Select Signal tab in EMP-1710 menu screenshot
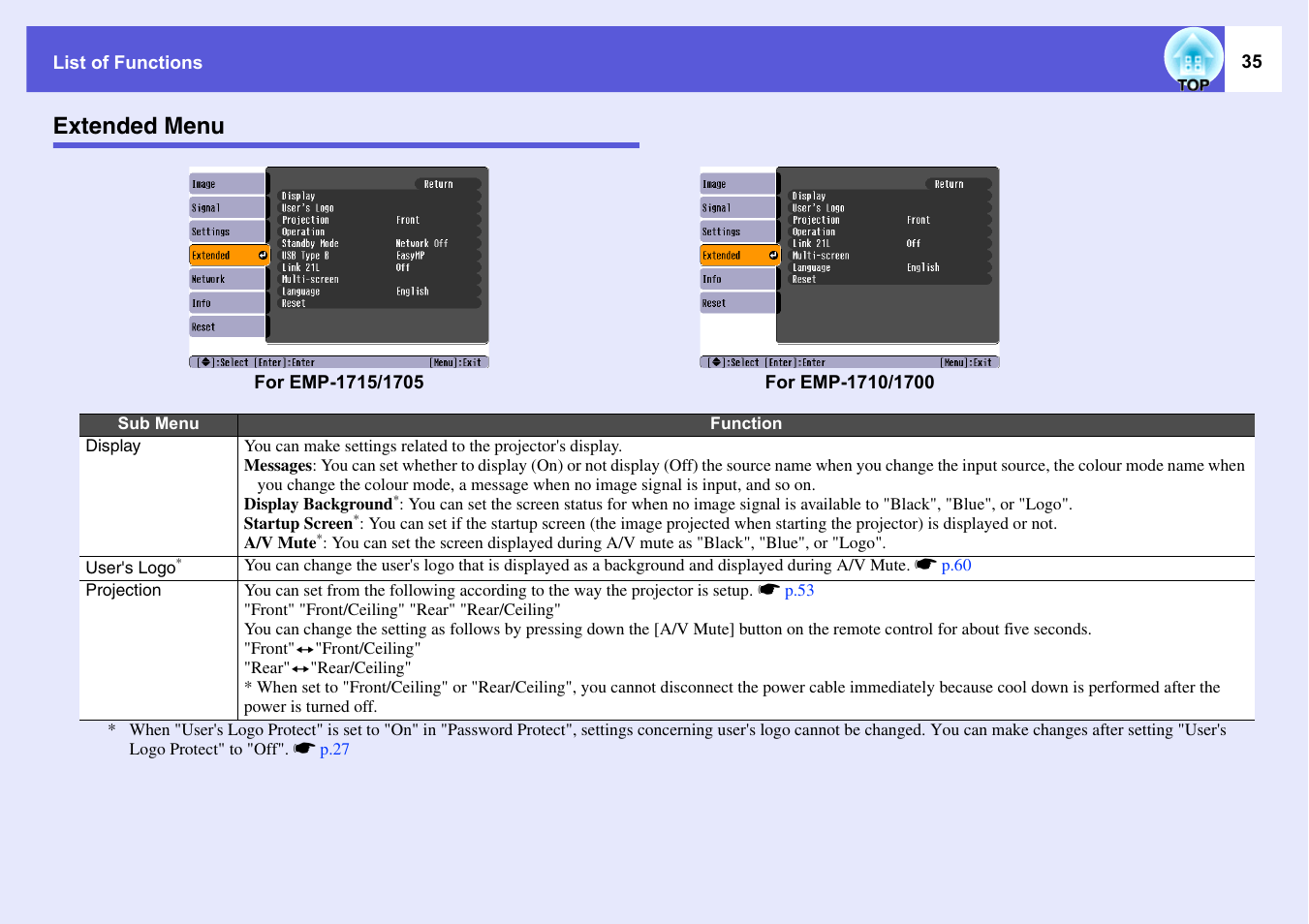Screen dimensions: 1309x924 (x=738, y=208)
